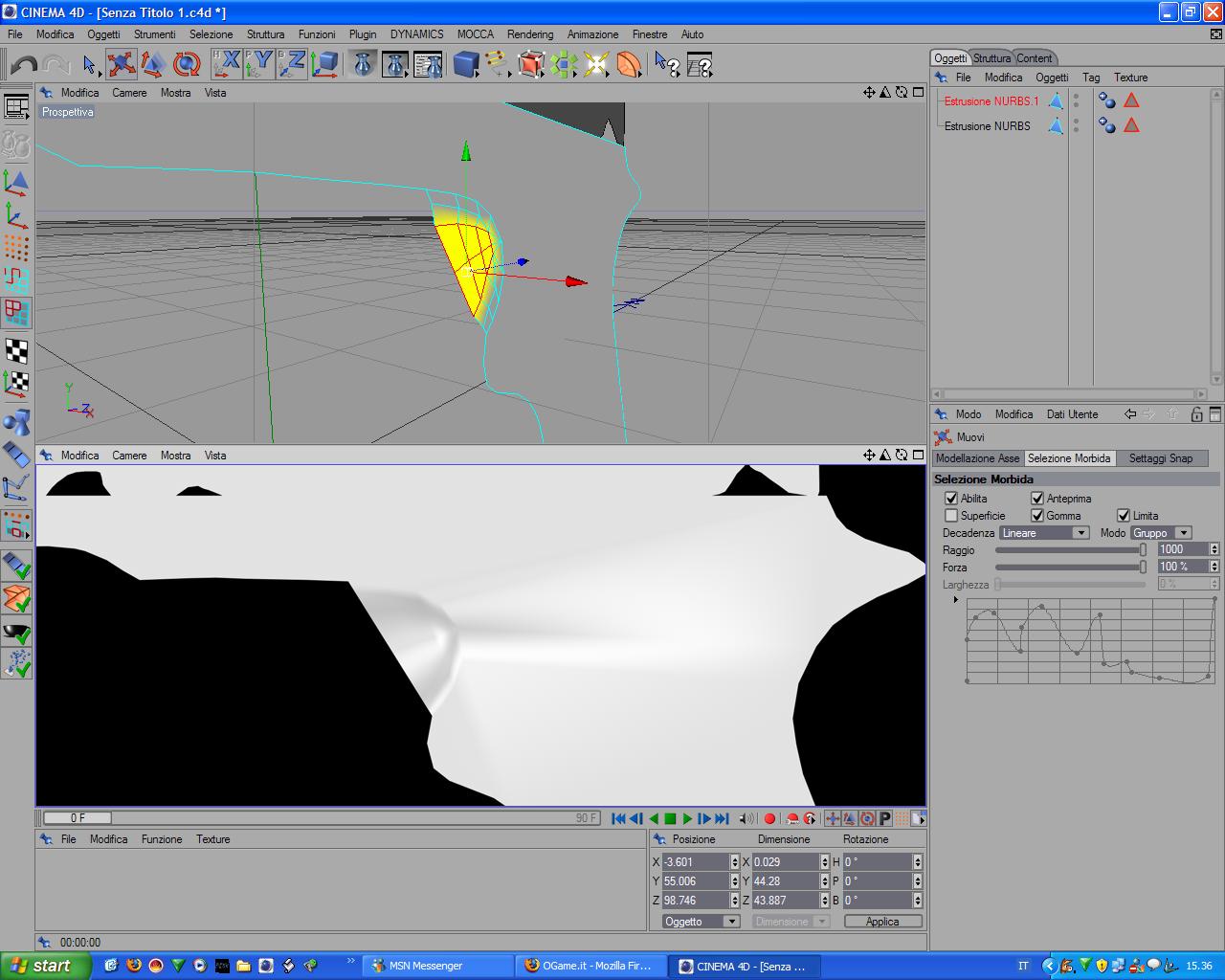Click the Raggio slider track
Screen dimensions: 1225x980
coord(1070,550)
